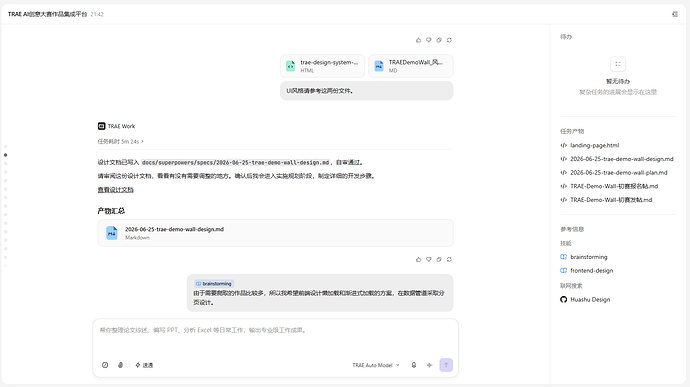Image resolution: width=690 pixels, height=387 pixels.
Task: Regenerate the response using the top refresh icon
Action: click(449, 40)
